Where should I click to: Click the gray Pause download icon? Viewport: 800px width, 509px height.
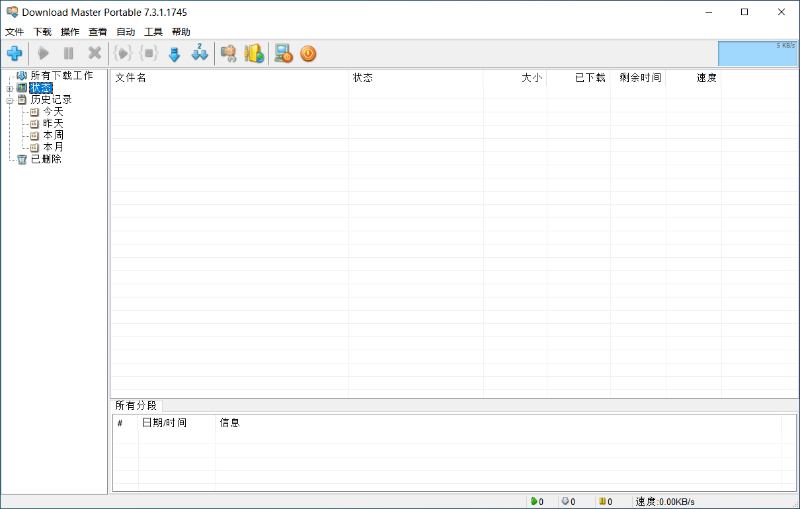pyautogui.click(x=68, y=53)
